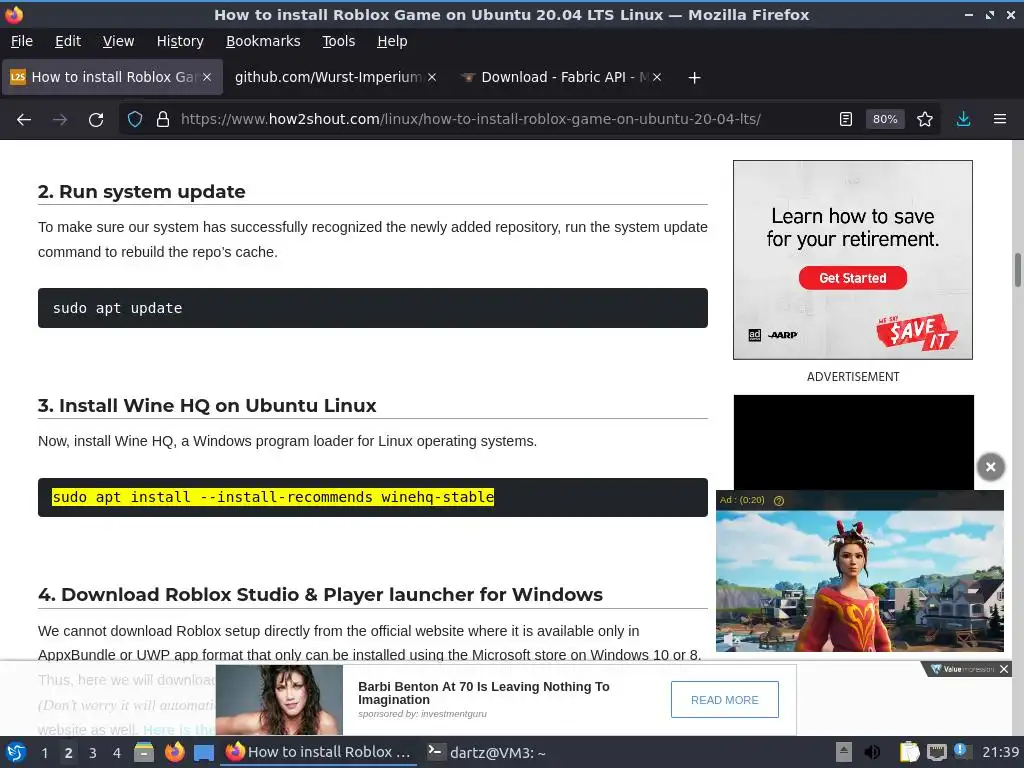
Task: Switch to the Download - Fabric API tab
Action: click(562, 77)
